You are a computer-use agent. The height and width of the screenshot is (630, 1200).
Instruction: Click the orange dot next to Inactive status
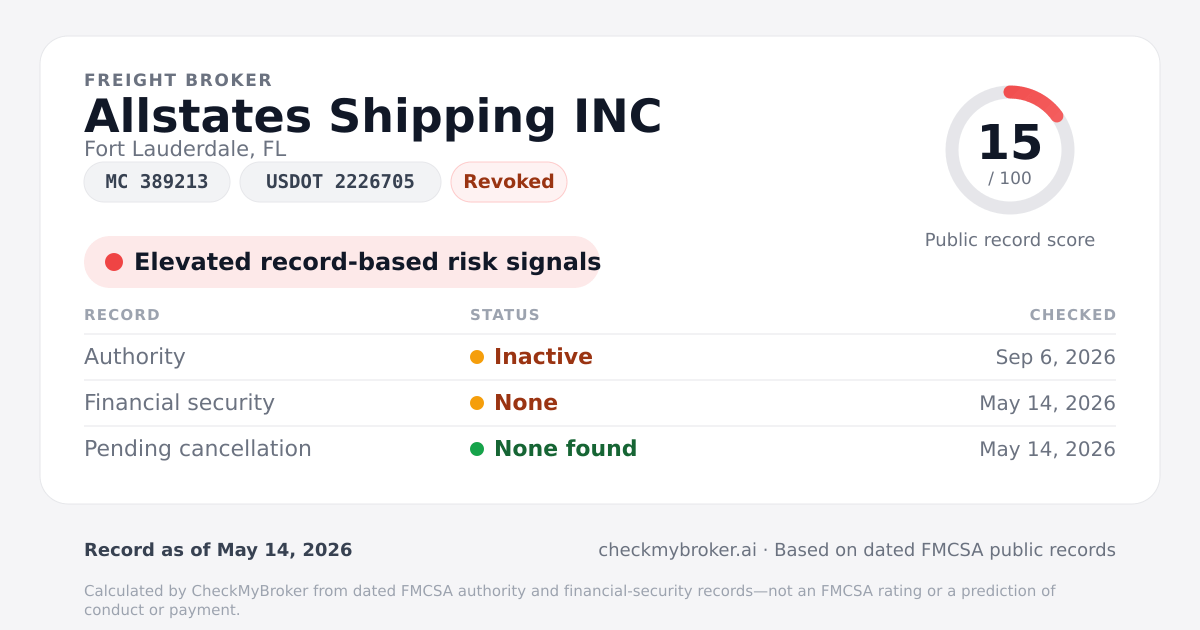tap(477, 357)
